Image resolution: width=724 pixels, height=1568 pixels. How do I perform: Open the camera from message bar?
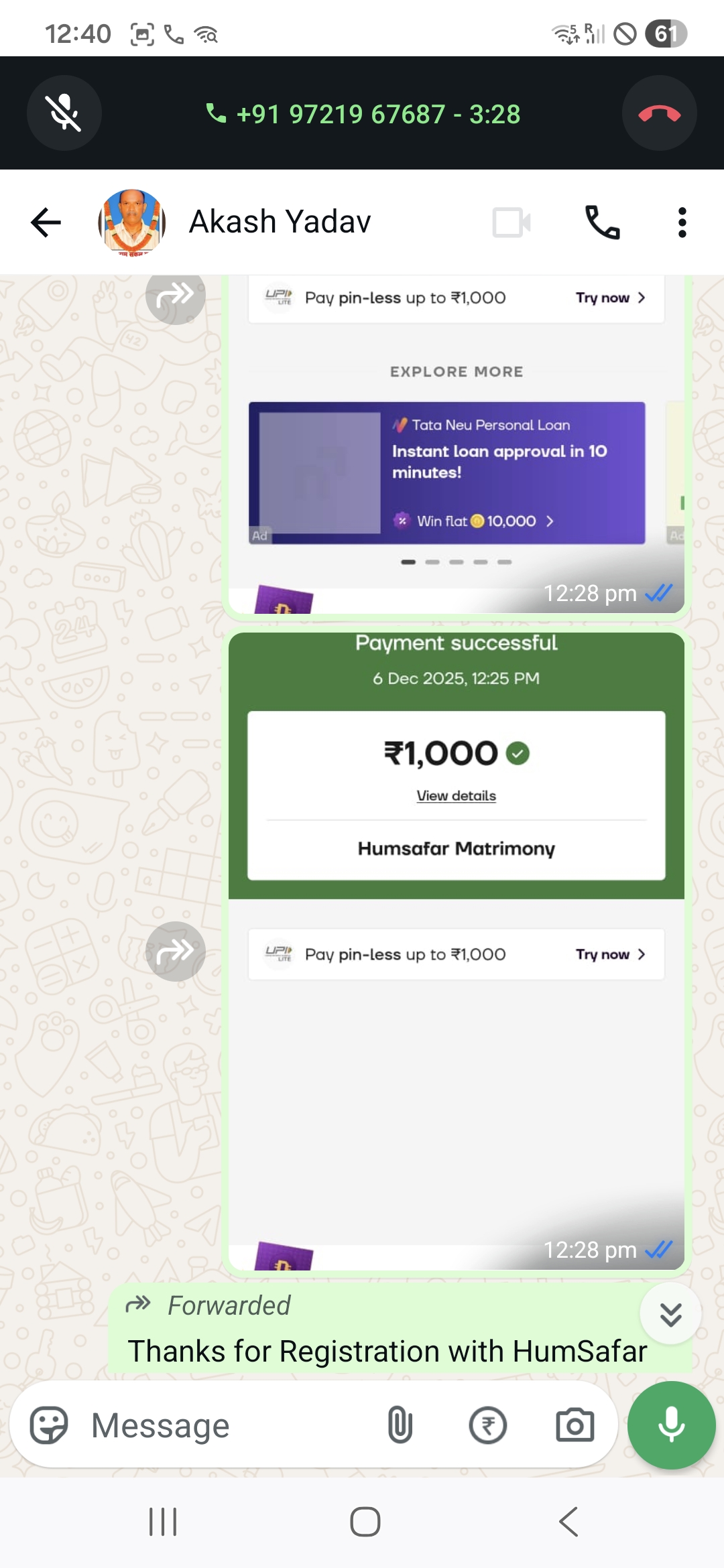[x=575, y=1425]
